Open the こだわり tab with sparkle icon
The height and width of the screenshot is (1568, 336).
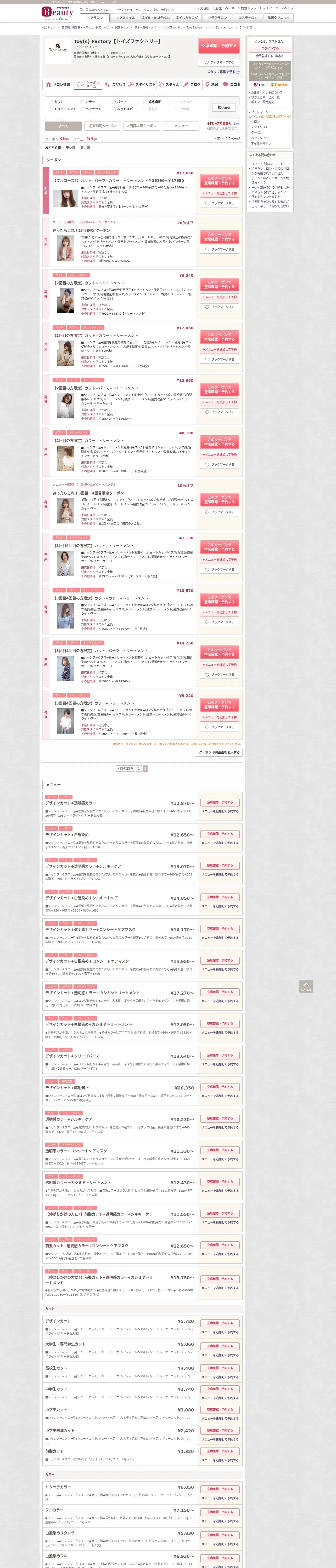[x=115, y=85]
